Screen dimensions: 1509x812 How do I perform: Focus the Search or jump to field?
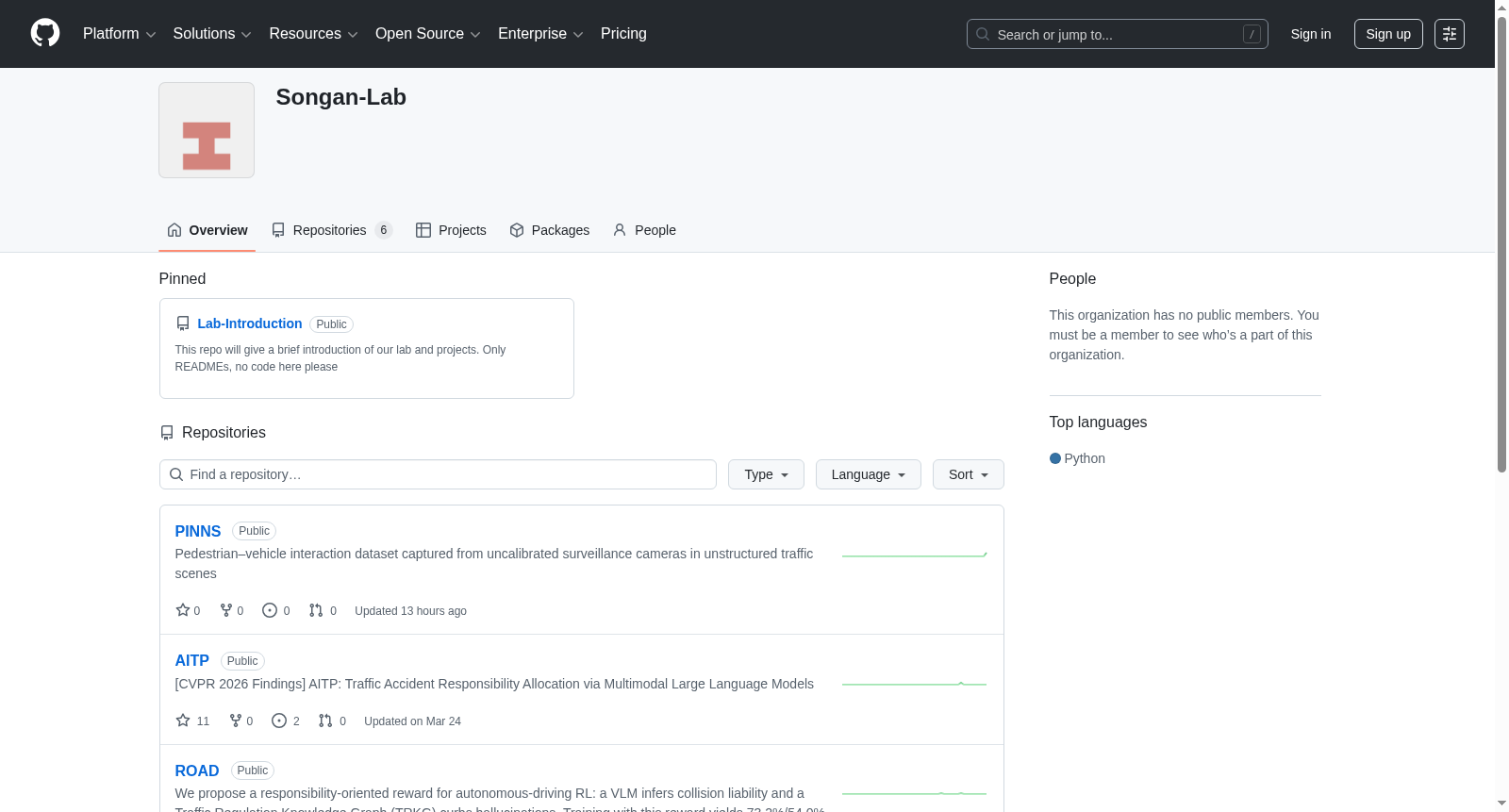tap(1118, 34)
